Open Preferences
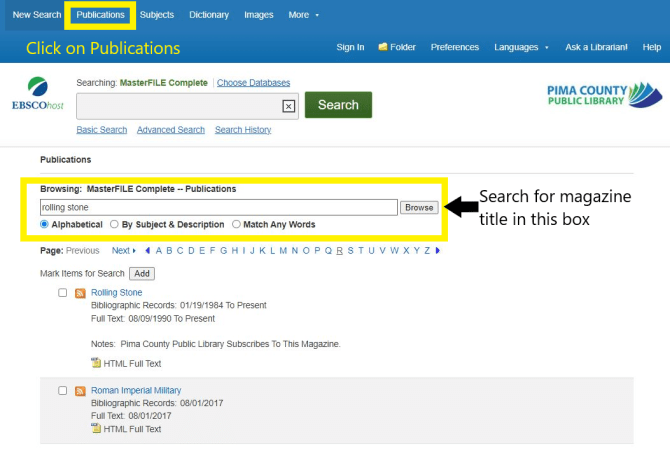The height and width of the screenshot is (450, 670). [455, 47]
